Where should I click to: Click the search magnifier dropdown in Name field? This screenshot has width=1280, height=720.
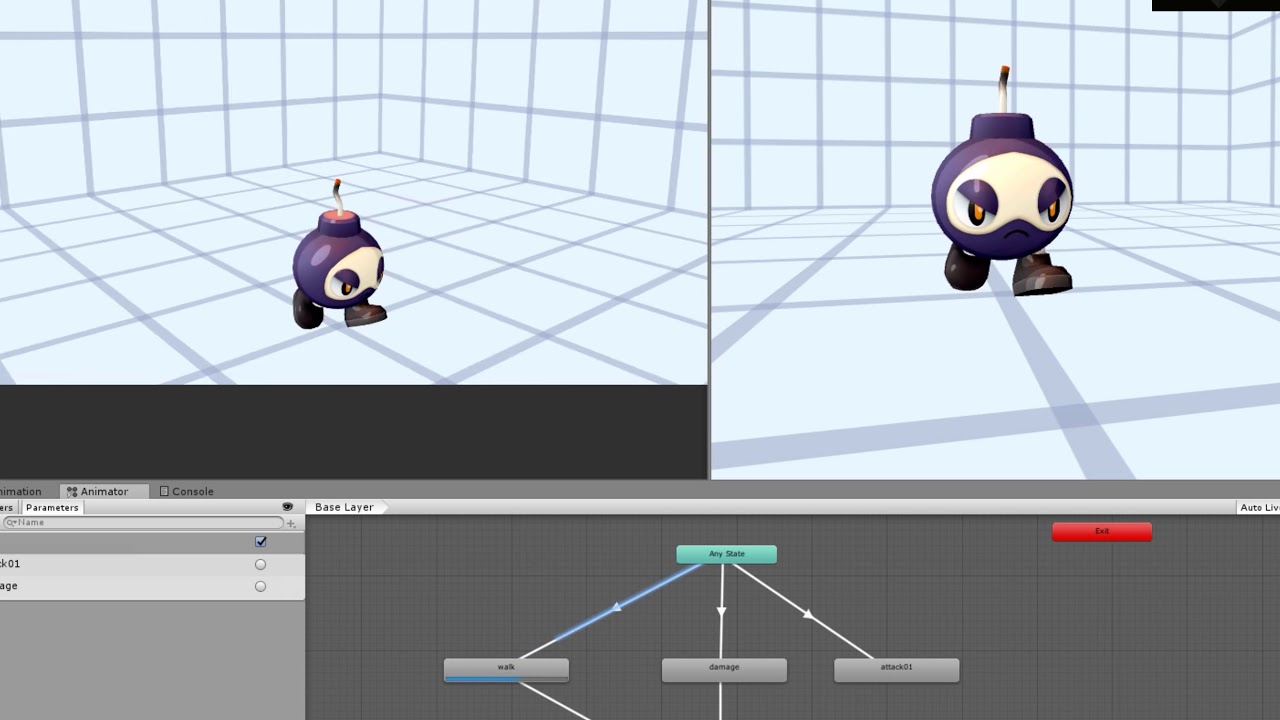coord(9,523)
